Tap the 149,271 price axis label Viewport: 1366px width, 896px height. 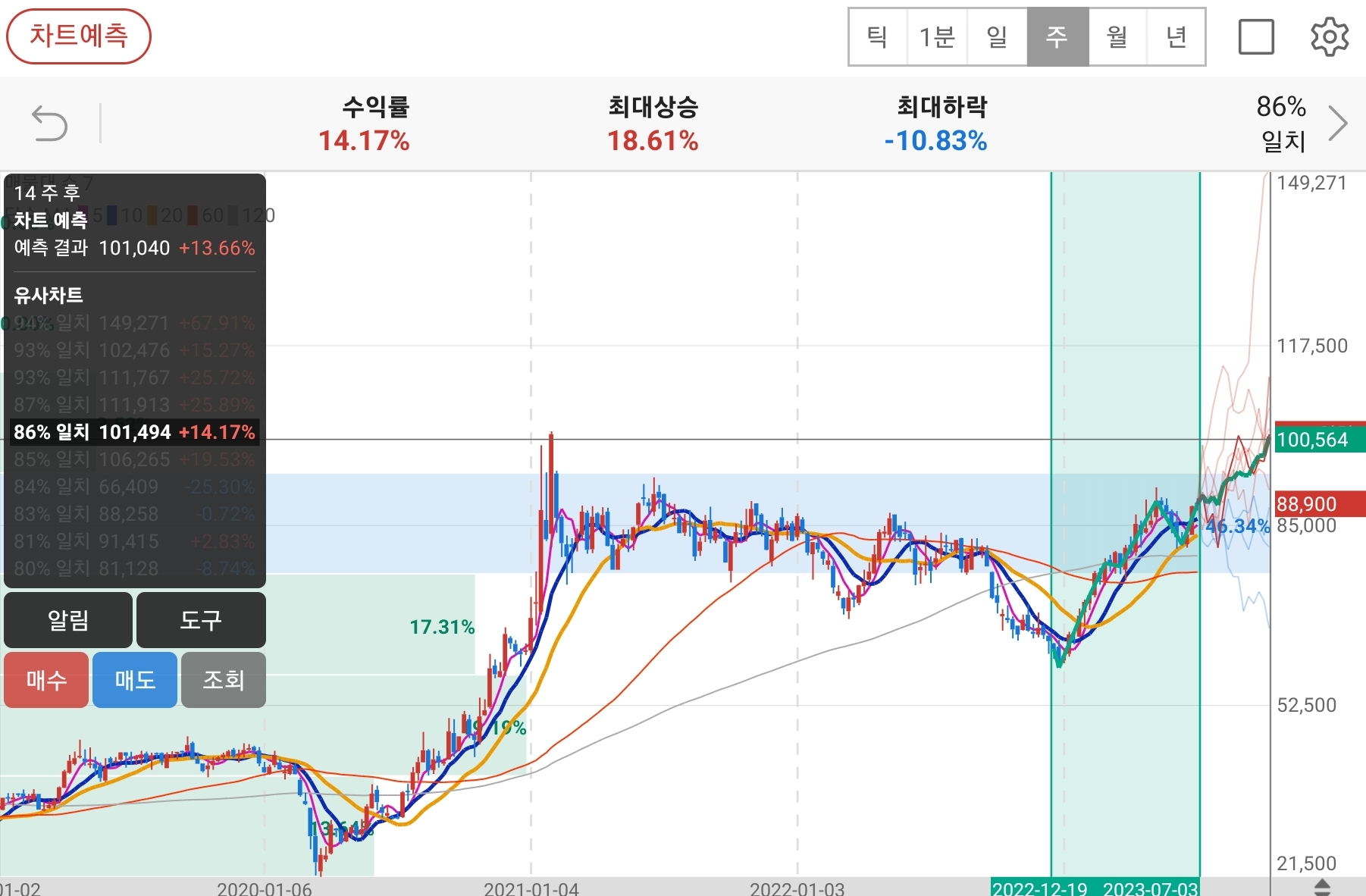(1311, 183)
